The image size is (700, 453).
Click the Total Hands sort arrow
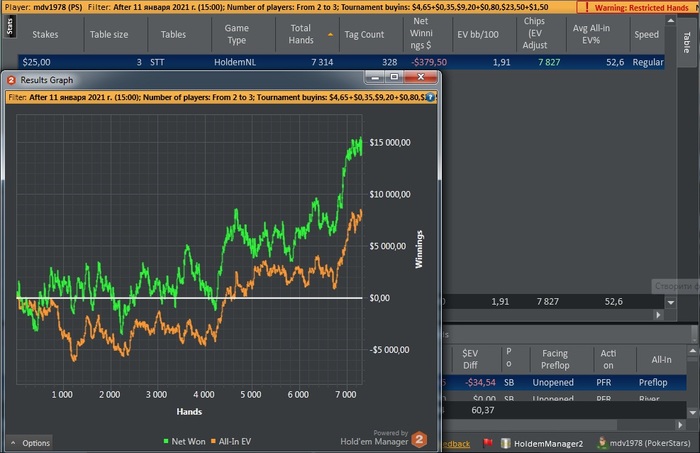(330, 34)
